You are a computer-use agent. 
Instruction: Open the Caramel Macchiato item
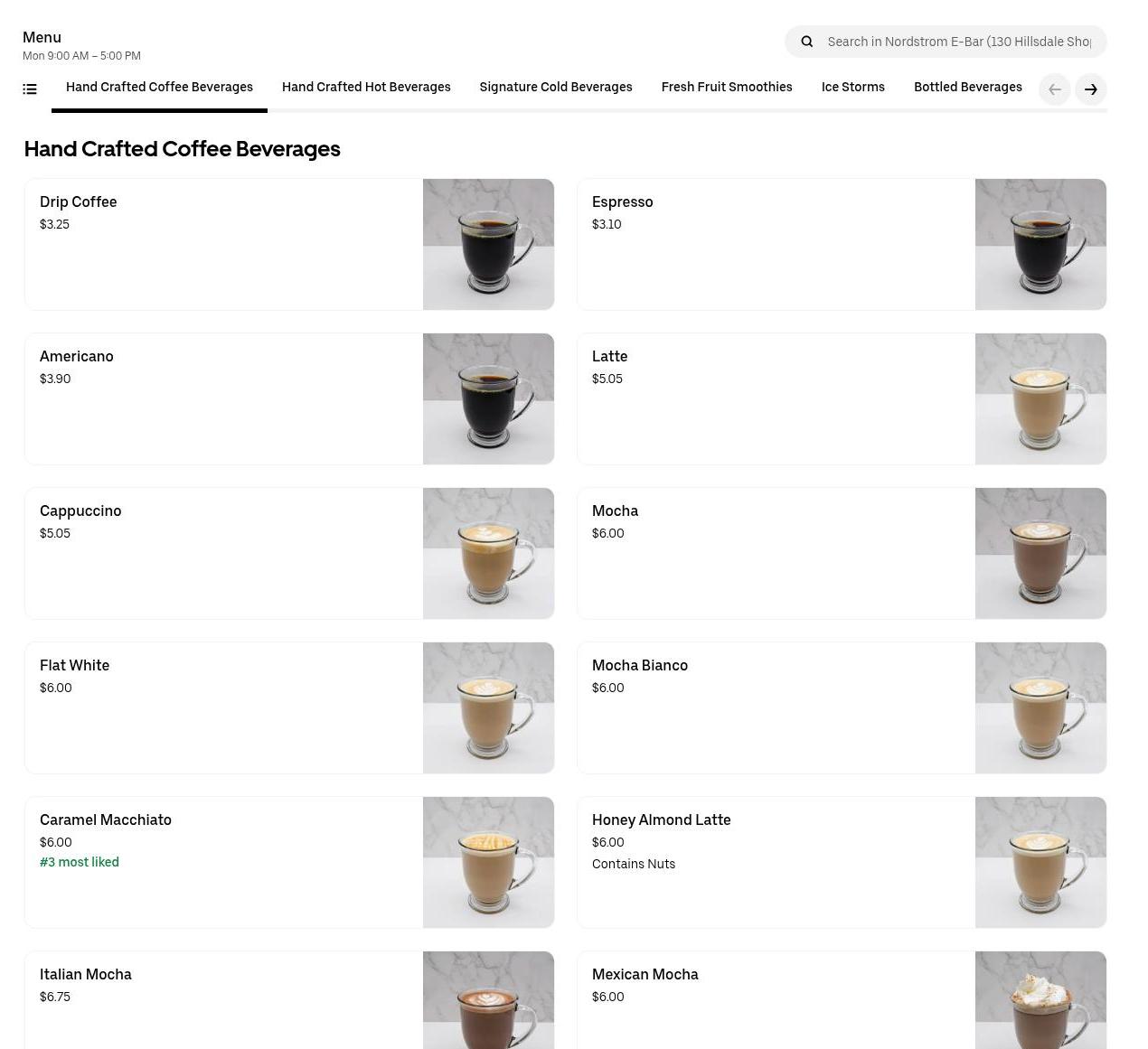[106, 820]
